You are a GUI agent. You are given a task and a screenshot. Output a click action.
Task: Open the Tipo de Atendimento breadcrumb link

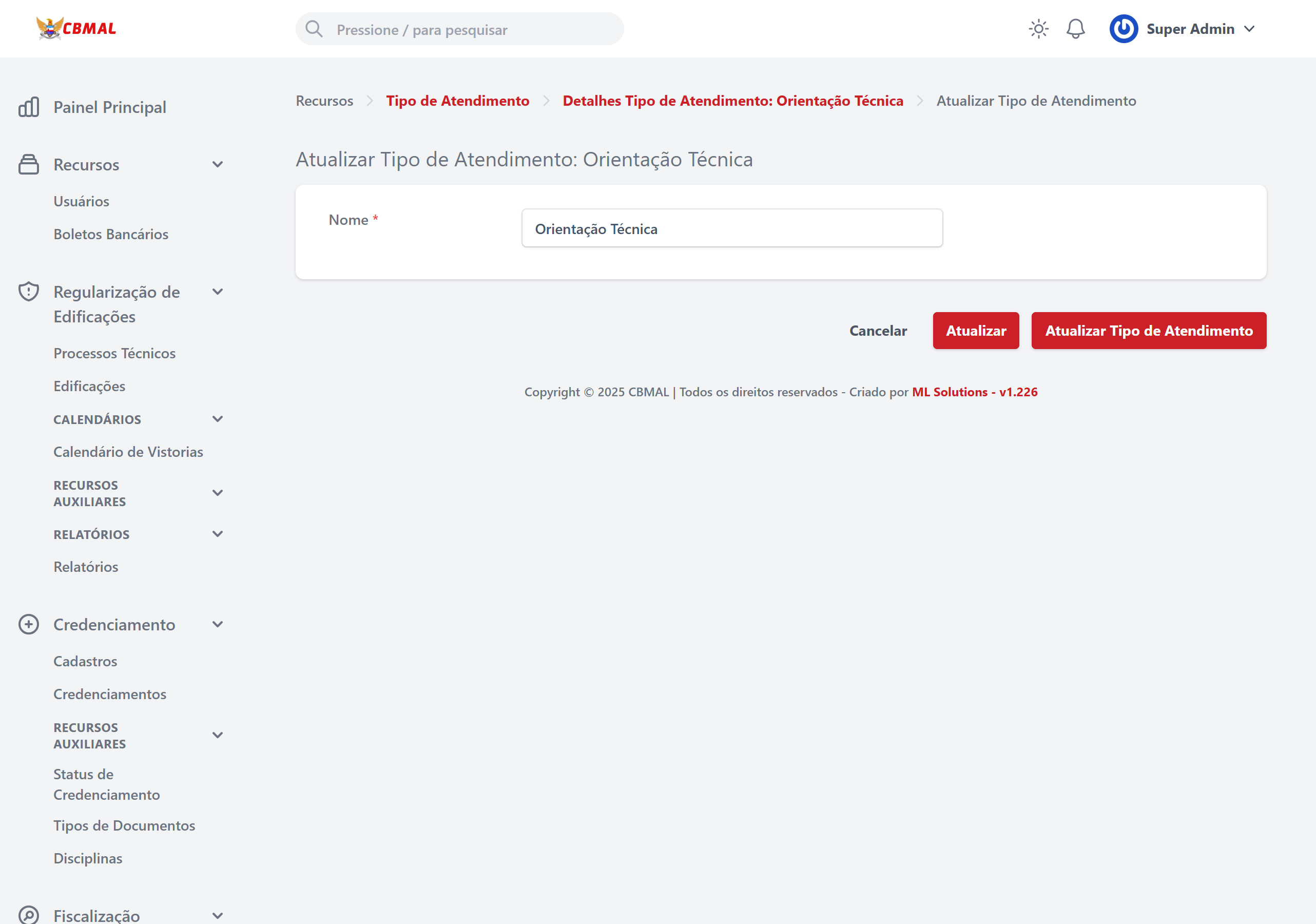458,100
